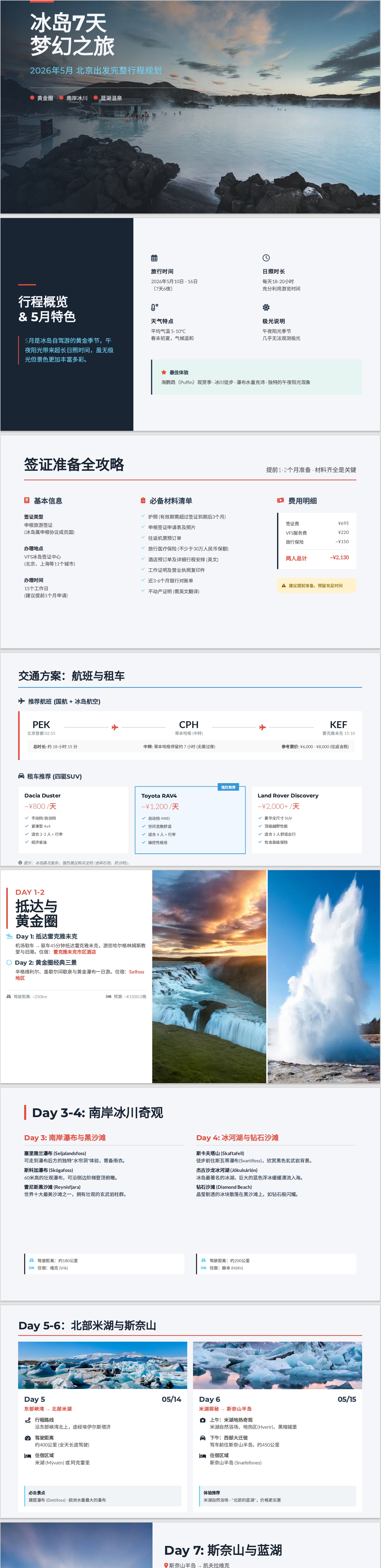Click the 体验推荐 米湖自然浴场 note box
381x1568 pixels.
pos(278,1496)
